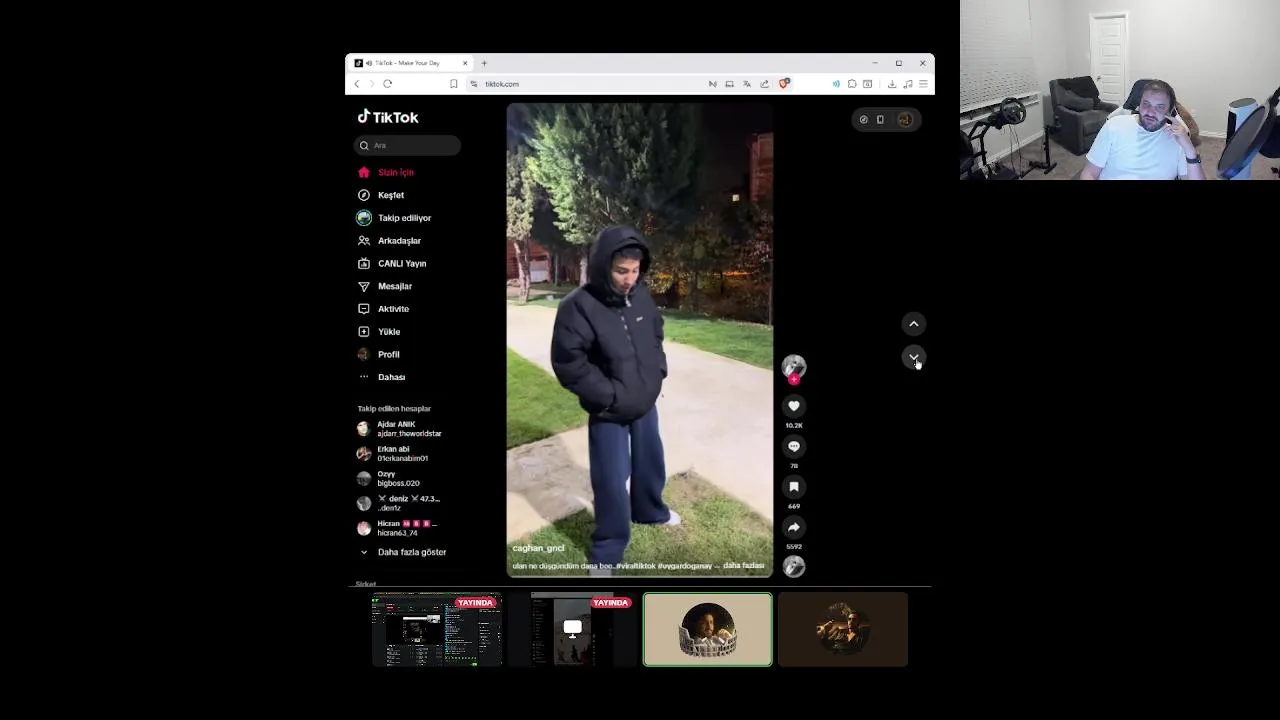Image resolution: width=1280 pixels, height=720 pixels.
Task: Open the Keşfet explore page
Action: pyautogui.click(x=381, y=195)
